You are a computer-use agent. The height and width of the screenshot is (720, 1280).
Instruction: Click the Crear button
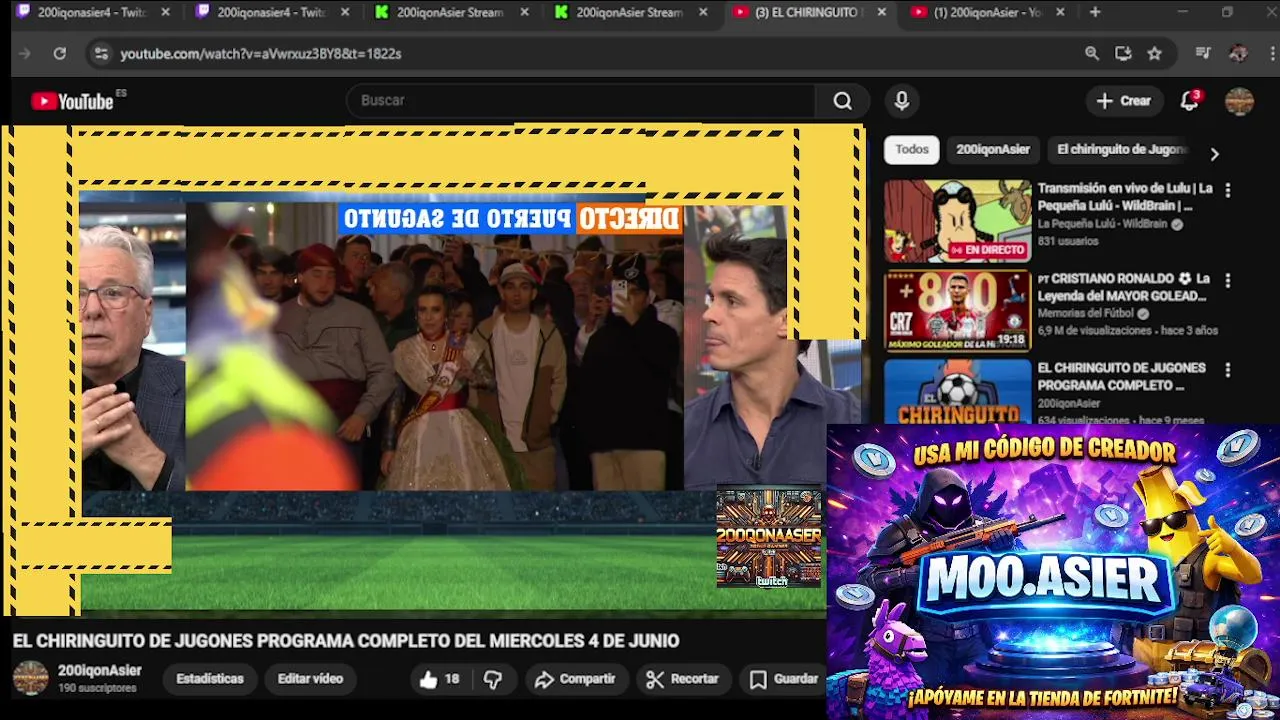1124,101
